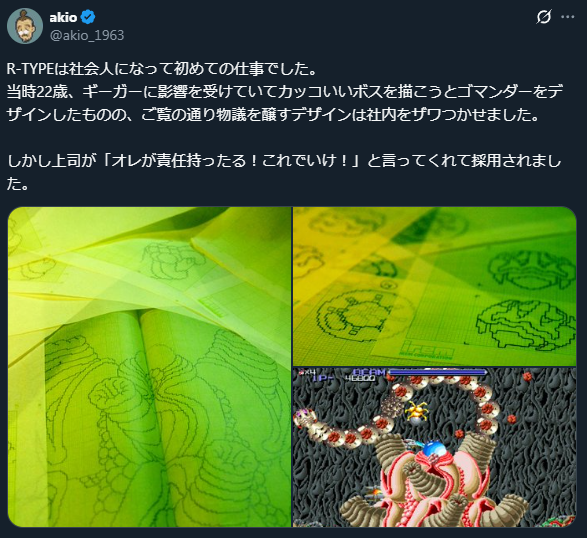Screen dimensions: 587x538
Task: Click the blue orb eye on the boss
Action: pos(433,448)
